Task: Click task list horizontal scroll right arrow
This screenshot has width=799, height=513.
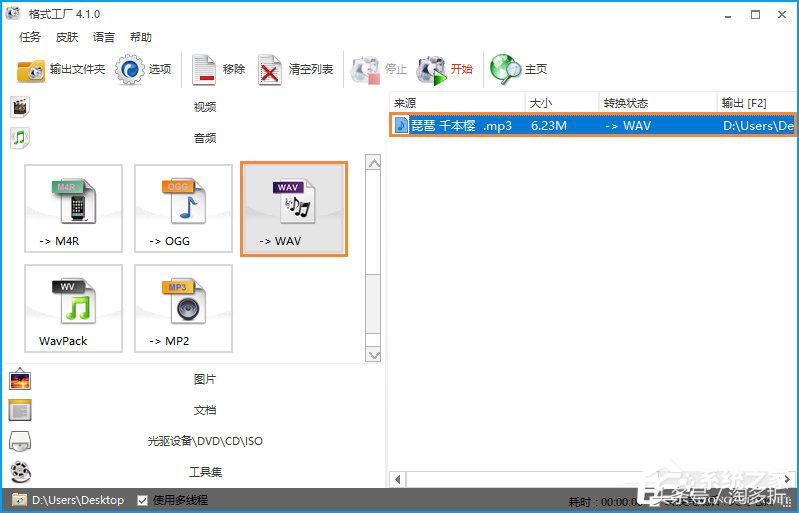Action: 788,479
